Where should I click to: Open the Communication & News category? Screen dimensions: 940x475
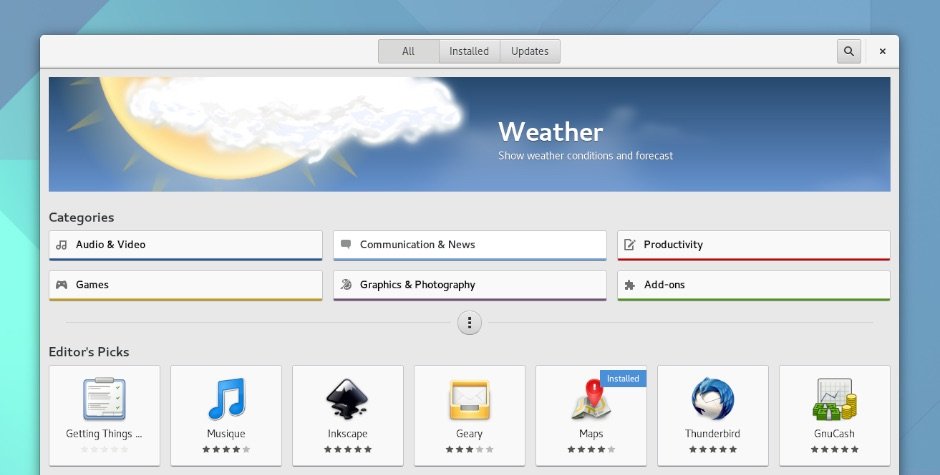tap(469, 245)
